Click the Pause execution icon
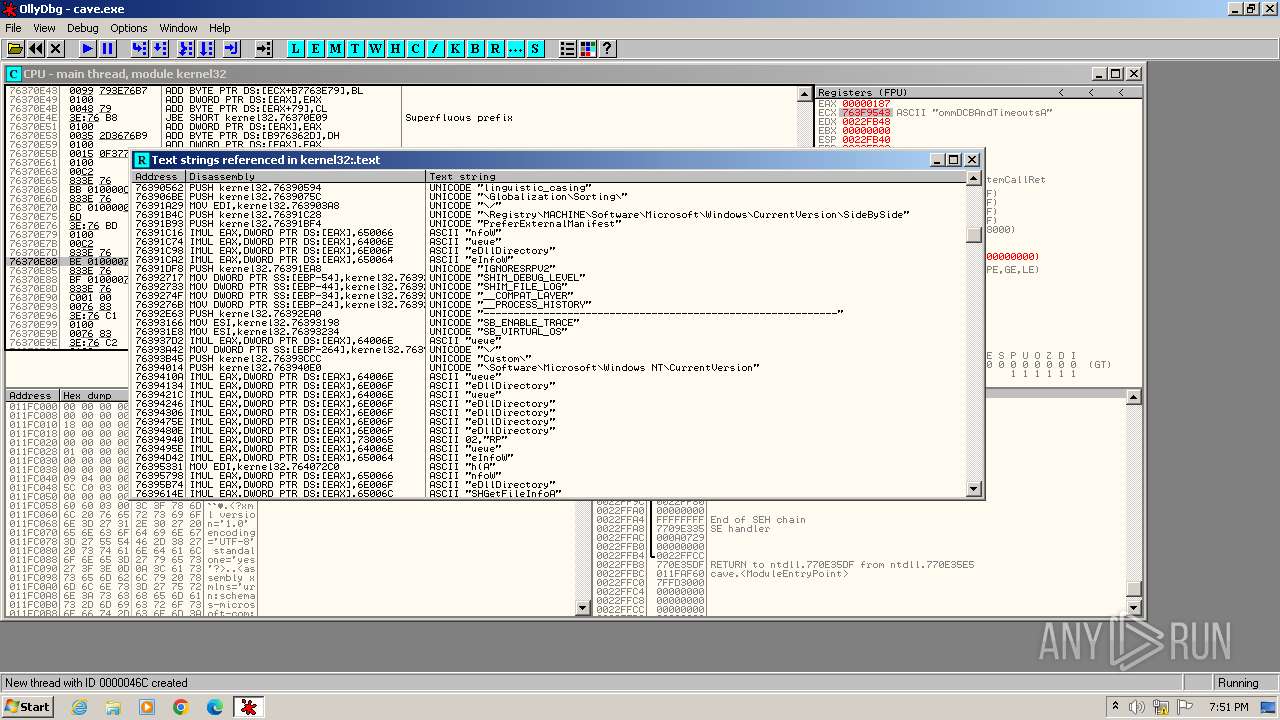Image resolution: width=1280 pixels, height=720 pixels. click(108, 48)
